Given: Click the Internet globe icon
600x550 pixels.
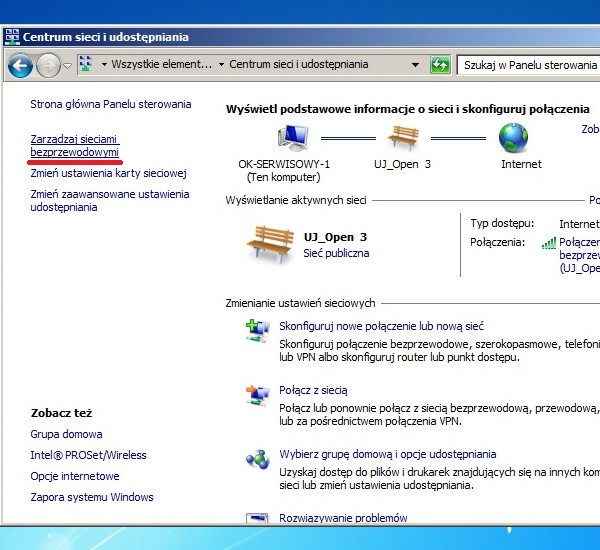Looking at the screenshot, I should [513, 138].
